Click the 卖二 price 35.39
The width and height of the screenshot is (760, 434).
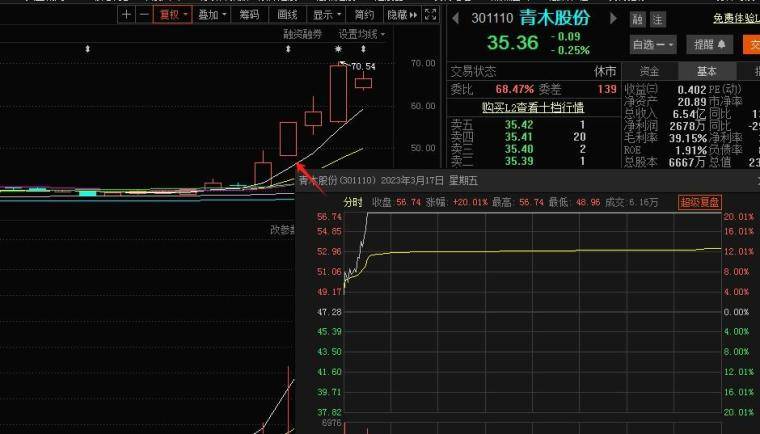point(519,161)
